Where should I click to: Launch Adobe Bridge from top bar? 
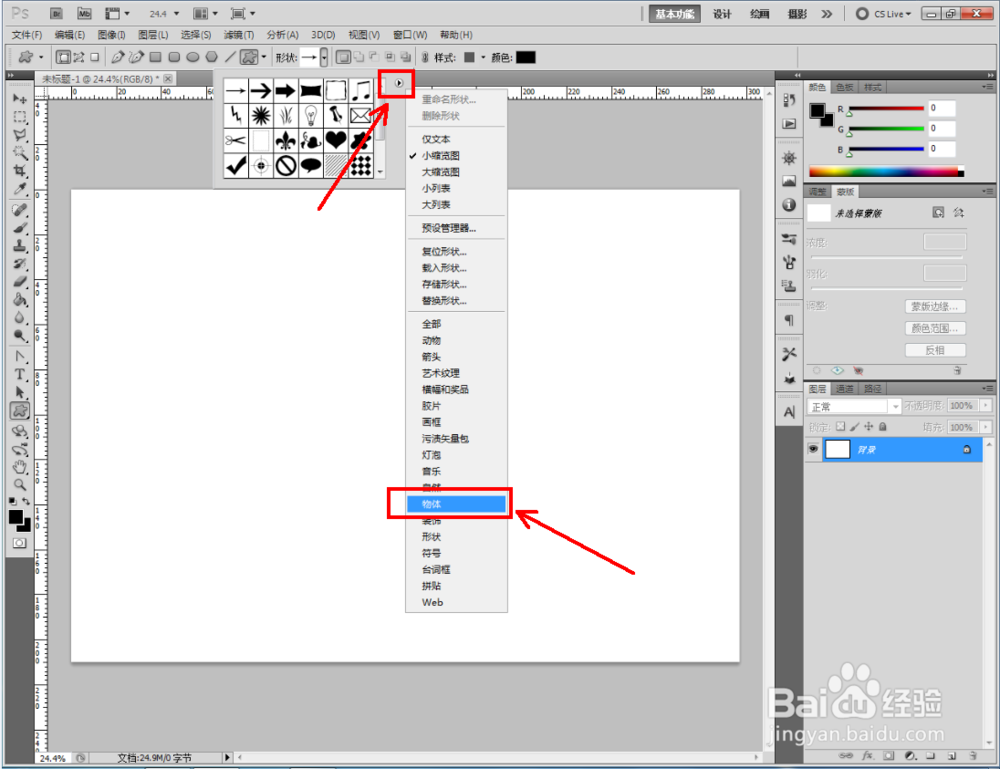pyautogui.click(x=56, y=13)
